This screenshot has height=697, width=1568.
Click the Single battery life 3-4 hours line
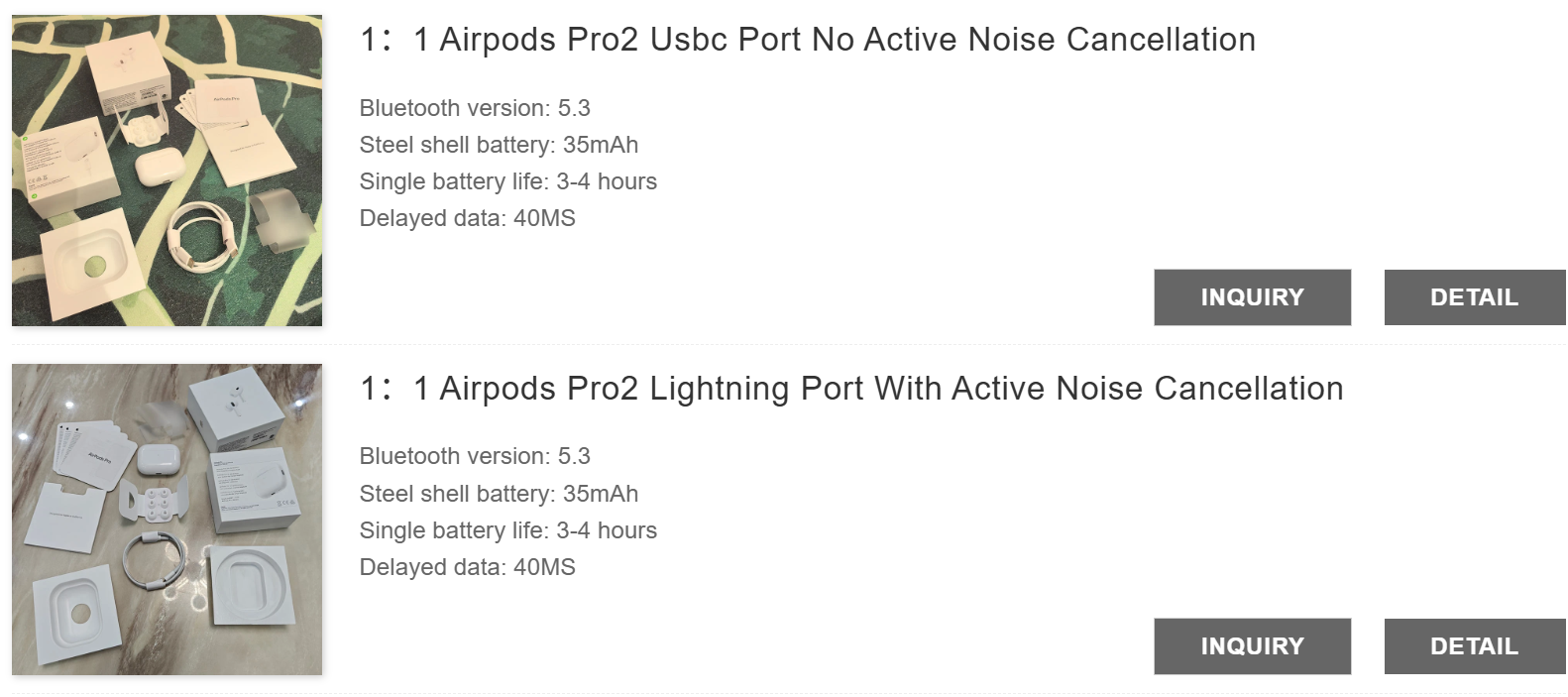tap(508, 181)
